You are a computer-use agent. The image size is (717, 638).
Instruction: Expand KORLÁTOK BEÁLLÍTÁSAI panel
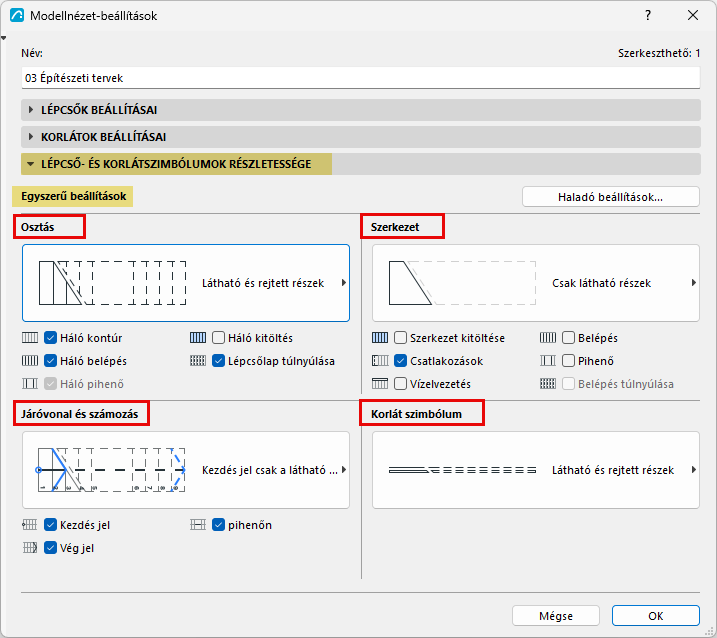click(x=361, y=137)
